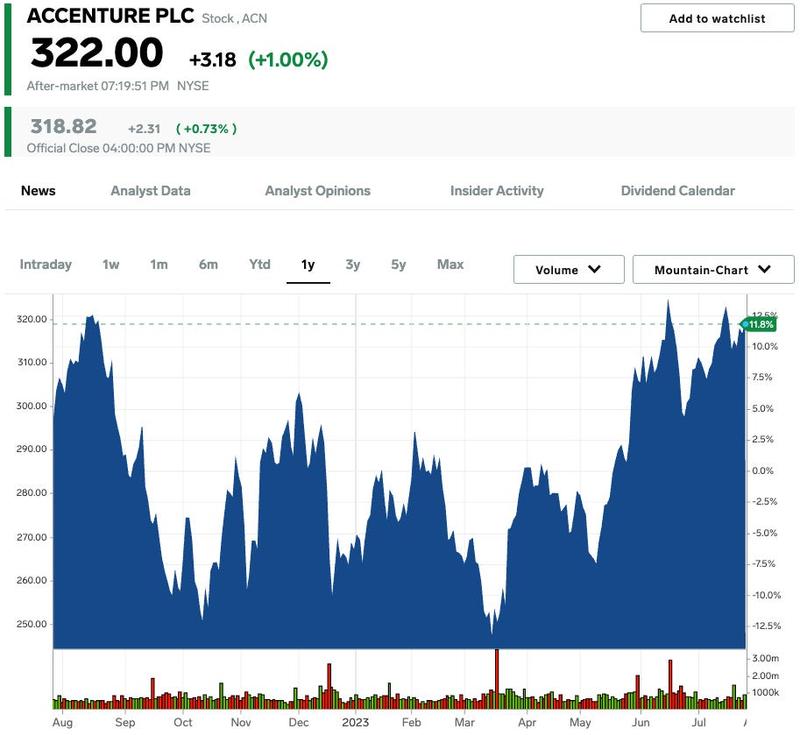This screenshot has height=735, width=800.
Task: Switch to the Analyst Data tab
Action: point(151,191)
